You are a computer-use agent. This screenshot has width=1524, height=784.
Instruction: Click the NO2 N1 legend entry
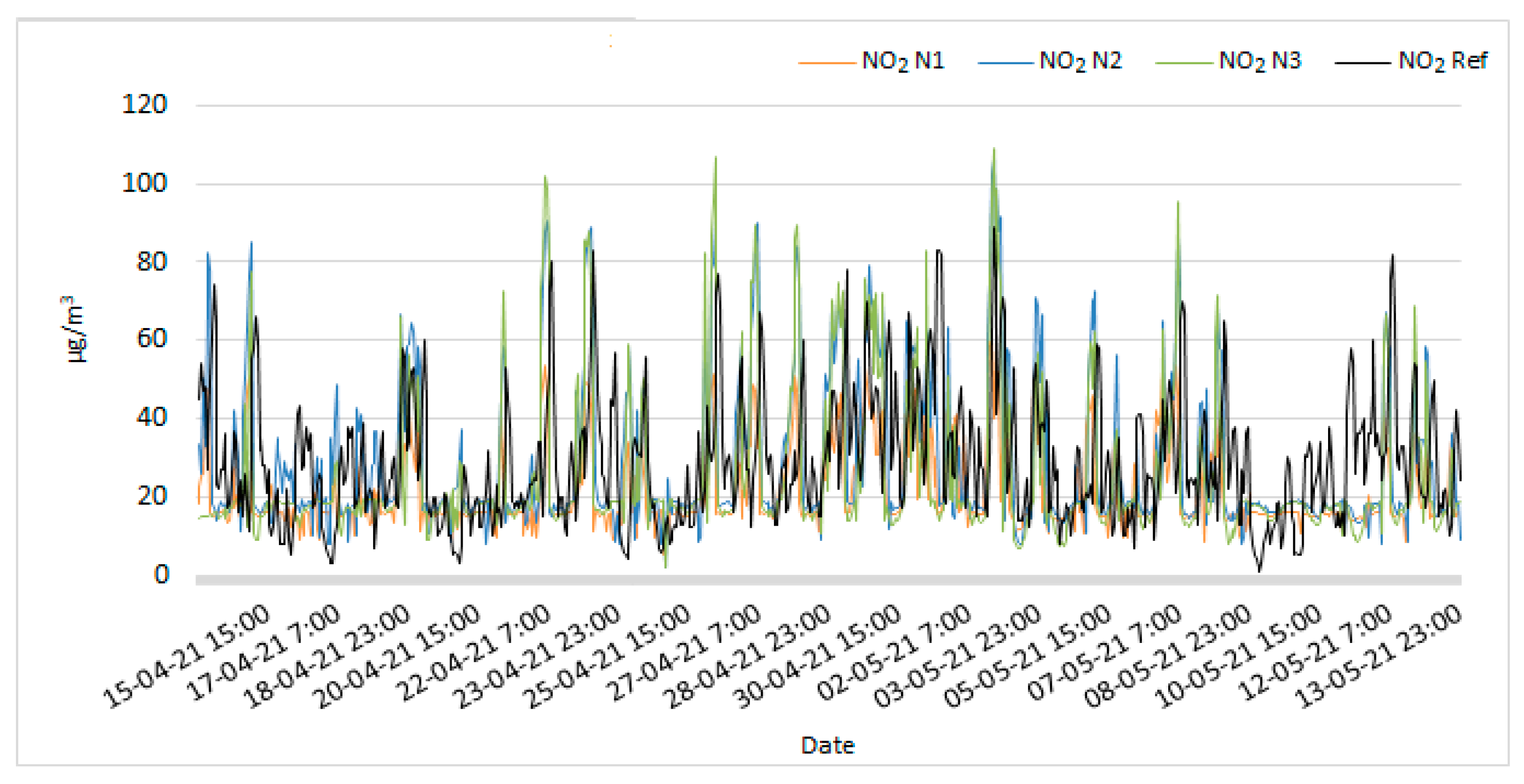pyautogui.click(x=902, y=61)
